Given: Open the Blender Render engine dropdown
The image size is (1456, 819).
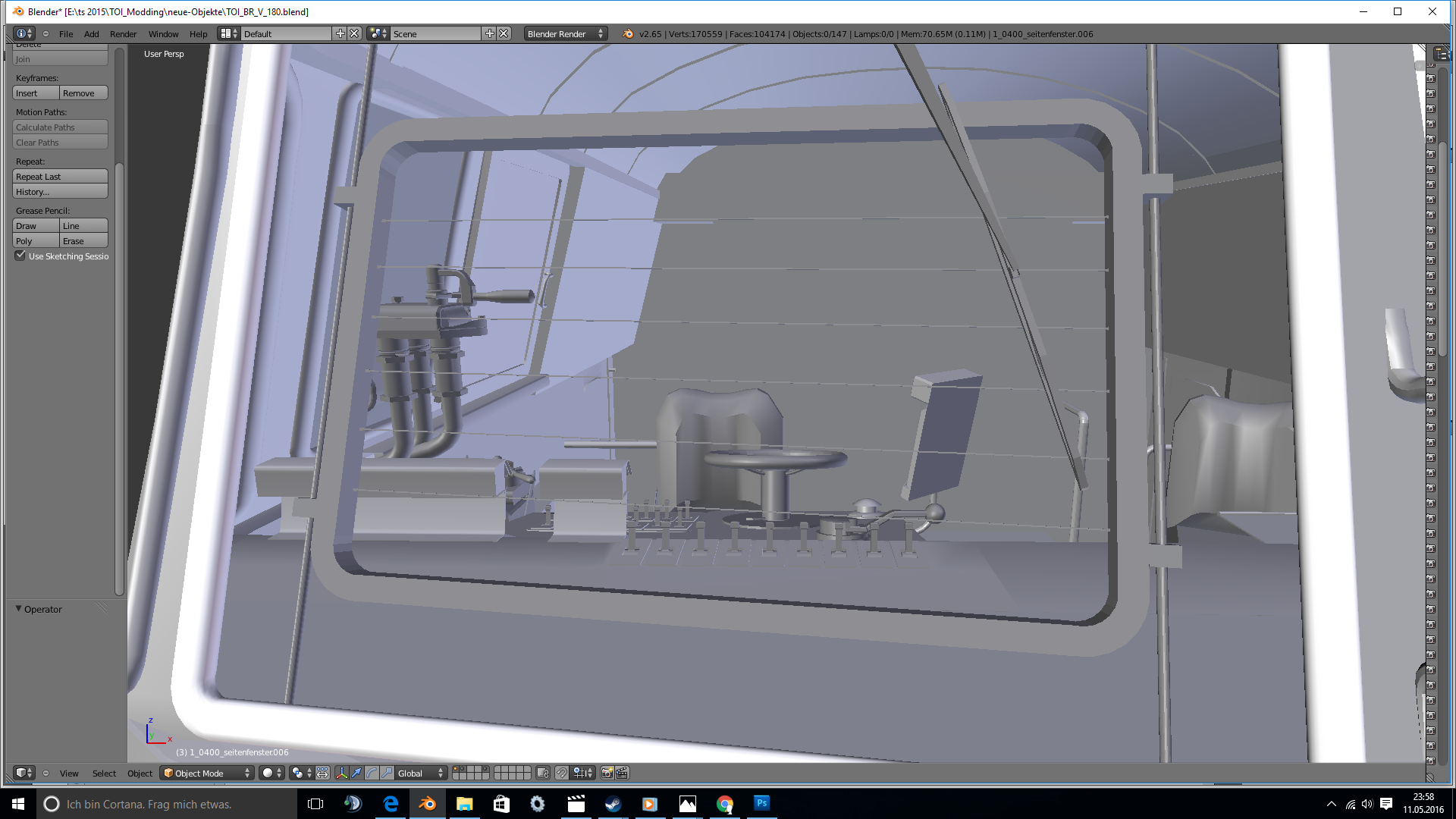Looking at the screenshot, I should pyautogui.click(x=565, y=33).
